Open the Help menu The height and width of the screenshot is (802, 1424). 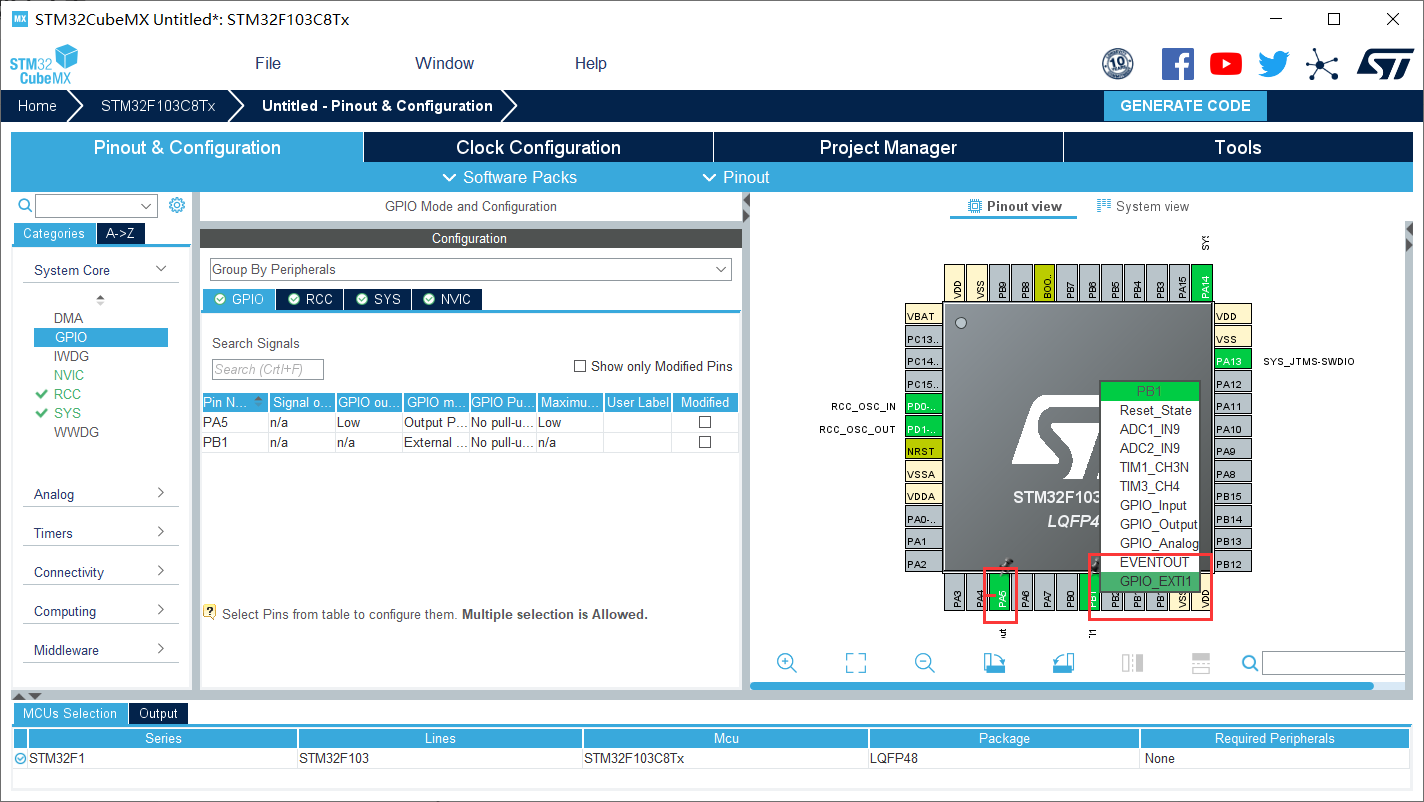tap(591, 63)
